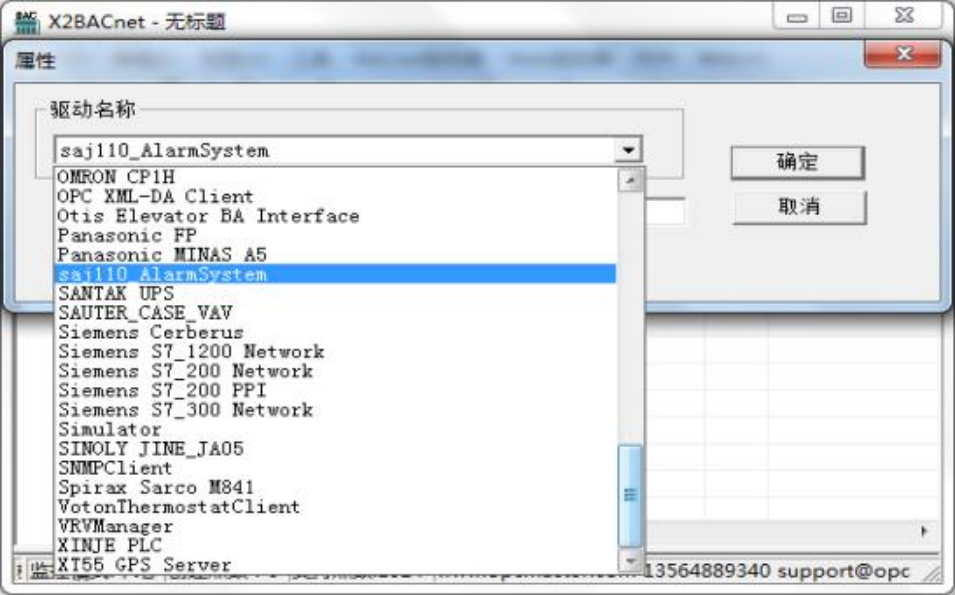Click dropdown list scroll-down arrow
The width and height of the screenshot is (955, 595).
click(630, 560)
